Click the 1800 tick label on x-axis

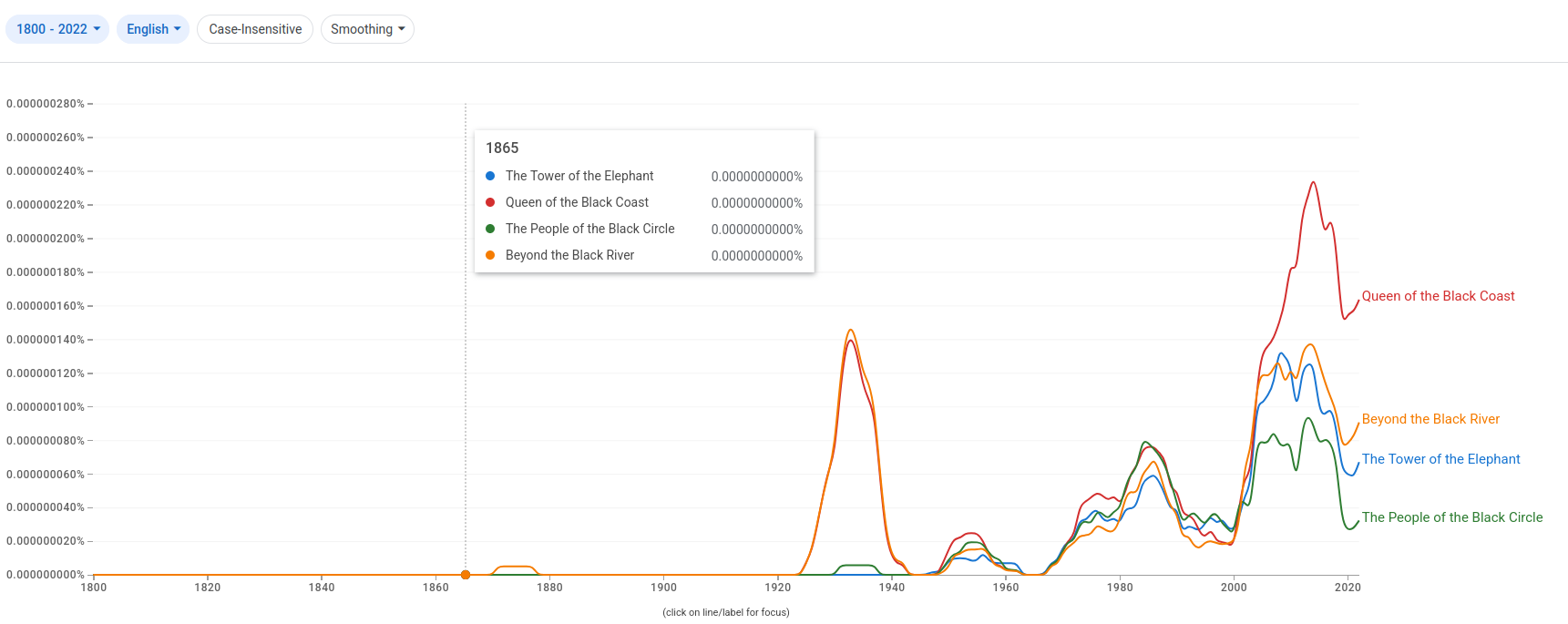(94, 588)
